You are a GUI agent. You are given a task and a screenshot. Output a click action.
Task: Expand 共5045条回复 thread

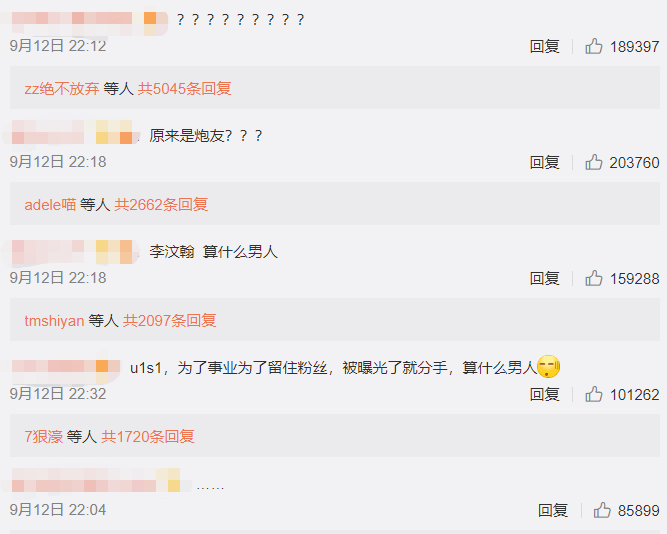click(x=184, y=89)
